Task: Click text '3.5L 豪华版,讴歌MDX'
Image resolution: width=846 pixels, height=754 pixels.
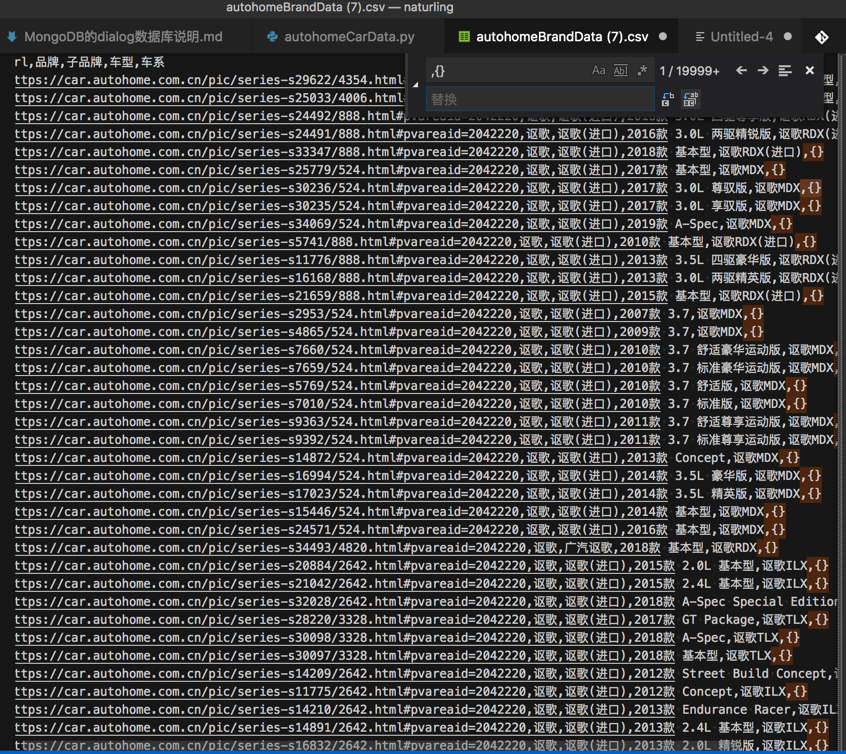Action: [738, 476]
